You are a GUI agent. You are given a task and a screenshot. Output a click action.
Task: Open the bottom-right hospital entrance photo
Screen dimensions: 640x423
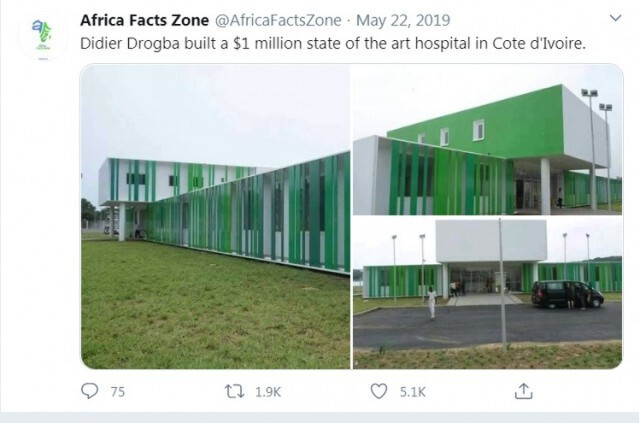click(488, 293)
